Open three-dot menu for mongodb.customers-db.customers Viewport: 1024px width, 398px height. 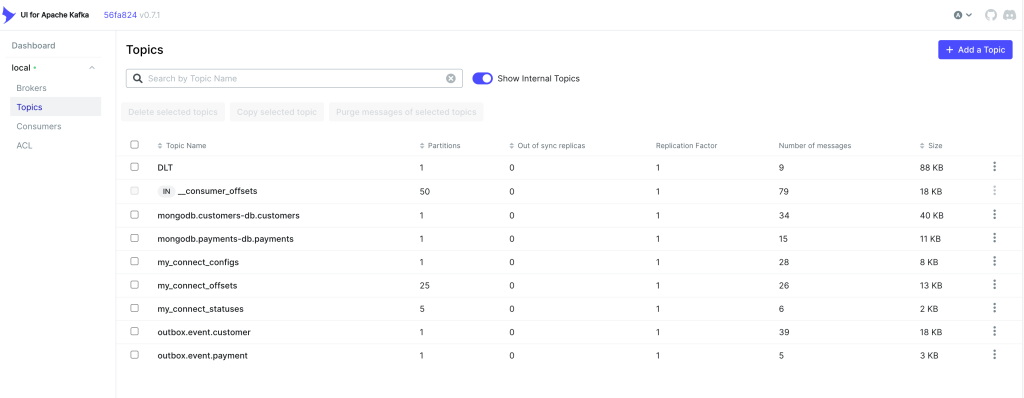[994, 214]
